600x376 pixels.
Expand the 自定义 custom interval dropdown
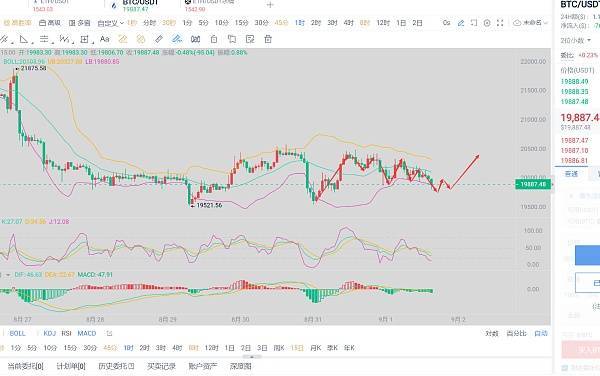[x=111, y=23]
